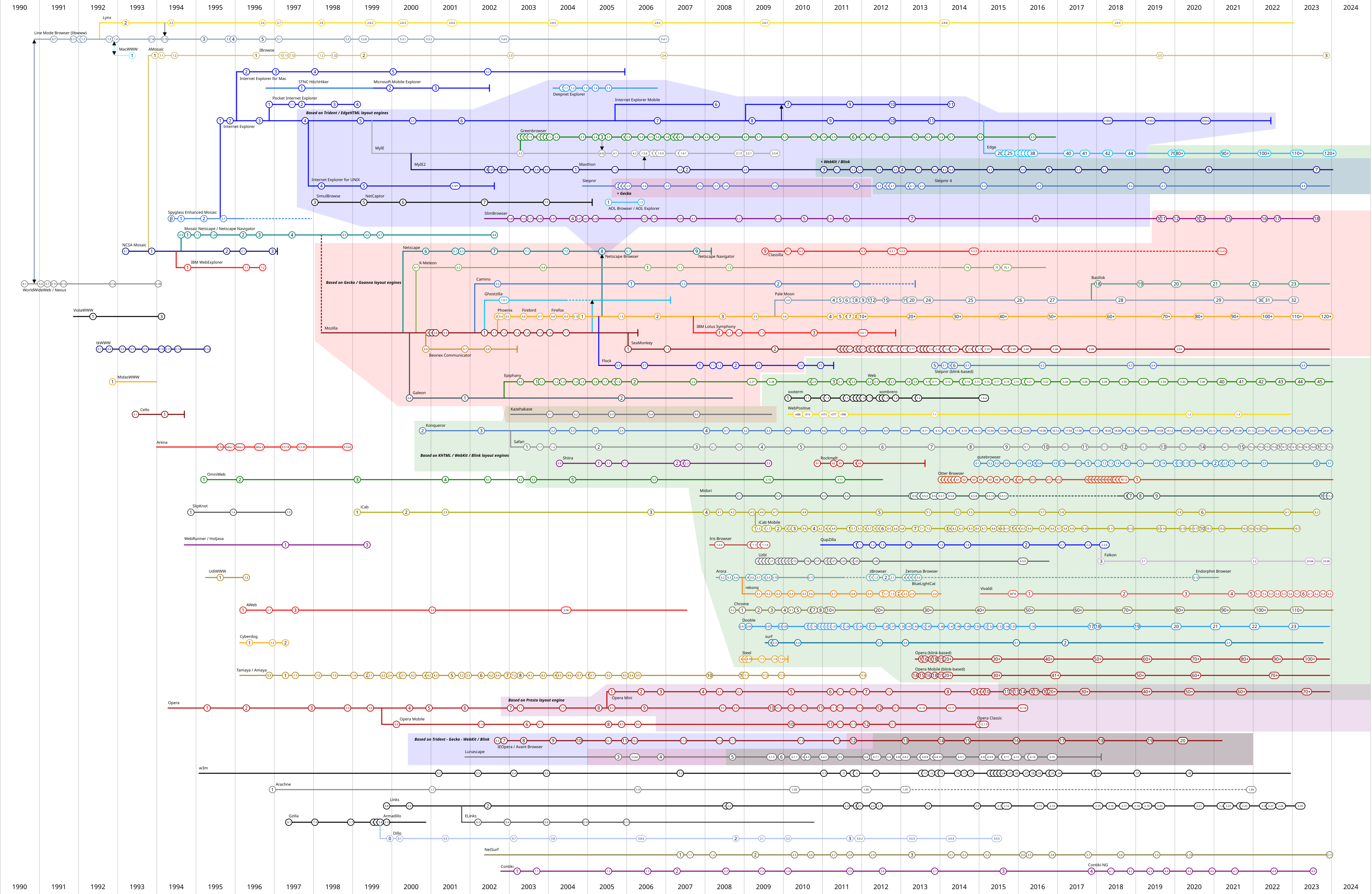Image resolution: width=1372 pixels, height=894 pixels.
Task: Click the 'MyIE2' label
Action: click(420, 164)
